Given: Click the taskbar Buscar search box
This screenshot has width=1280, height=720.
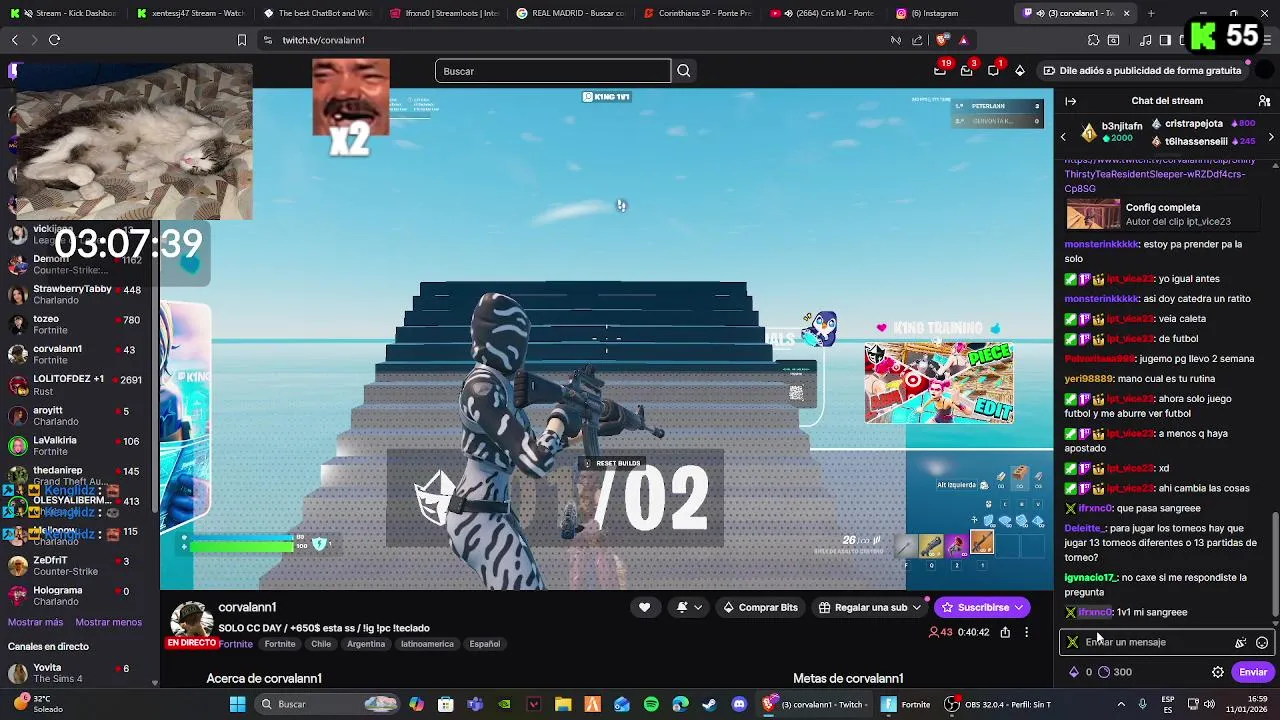Looking at the screenshot, I should pyautogui.click(x=327, y=704).
